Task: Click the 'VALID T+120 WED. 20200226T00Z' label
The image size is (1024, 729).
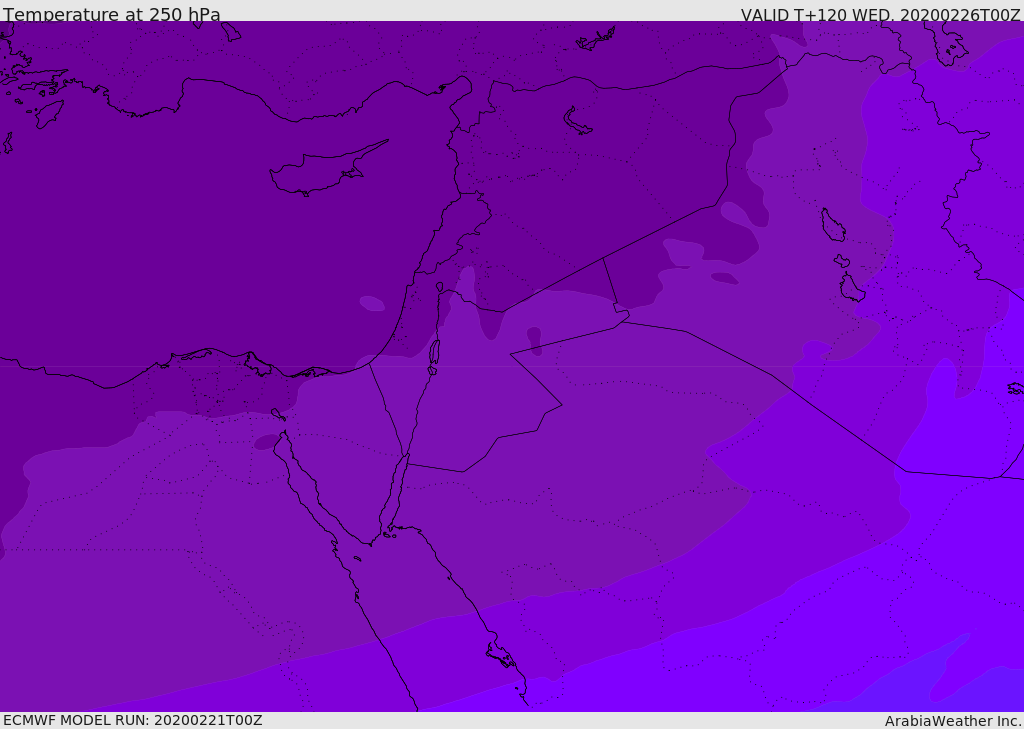Action: coord(880,15)
